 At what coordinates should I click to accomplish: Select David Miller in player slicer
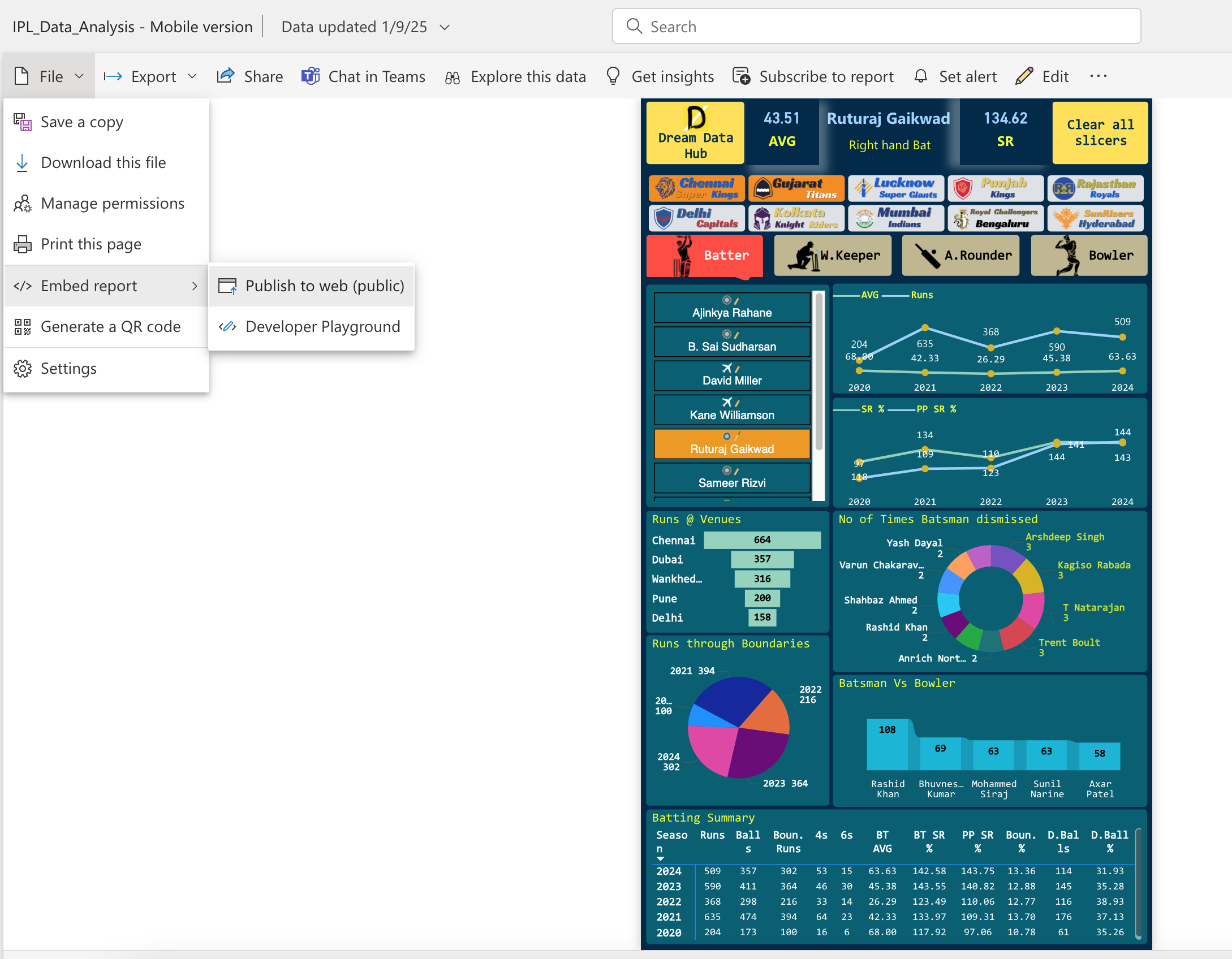tap(732, 375)
